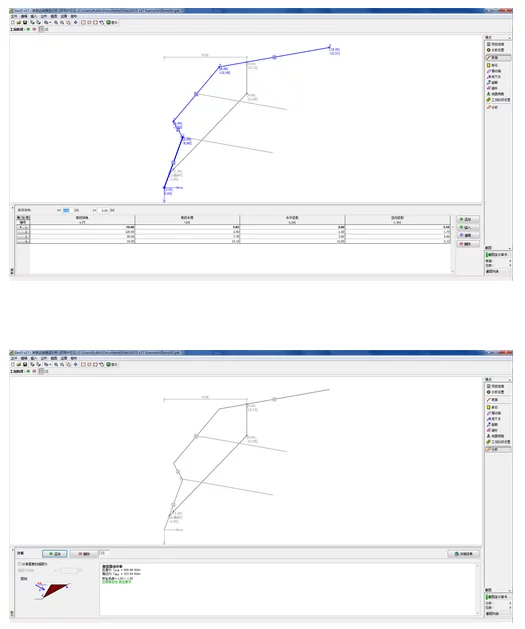
Task: Select Stage settings mode in upper side panel
Action: tap(498, 99)
